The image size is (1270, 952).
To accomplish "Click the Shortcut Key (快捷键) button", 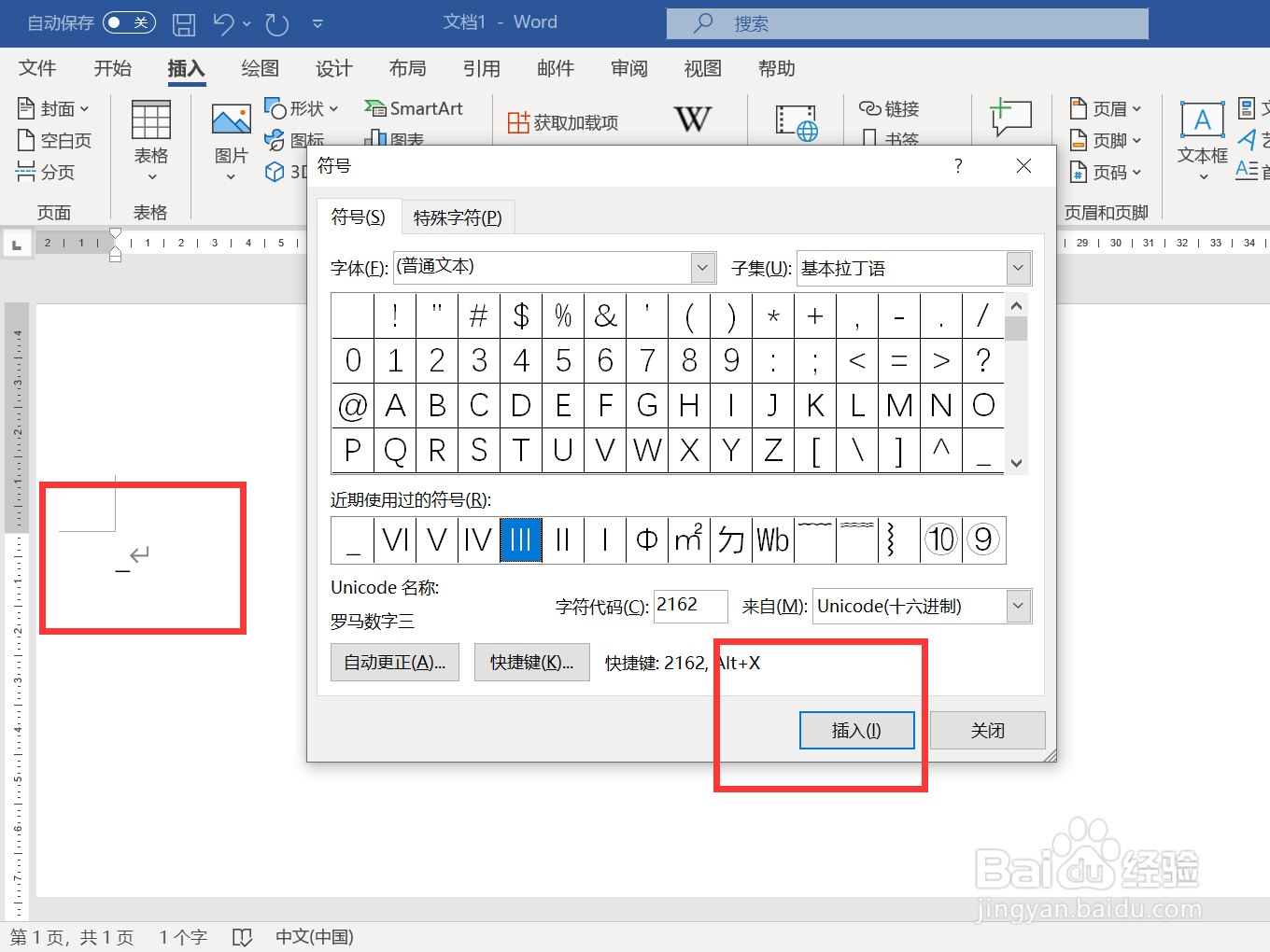I will 532,663.
